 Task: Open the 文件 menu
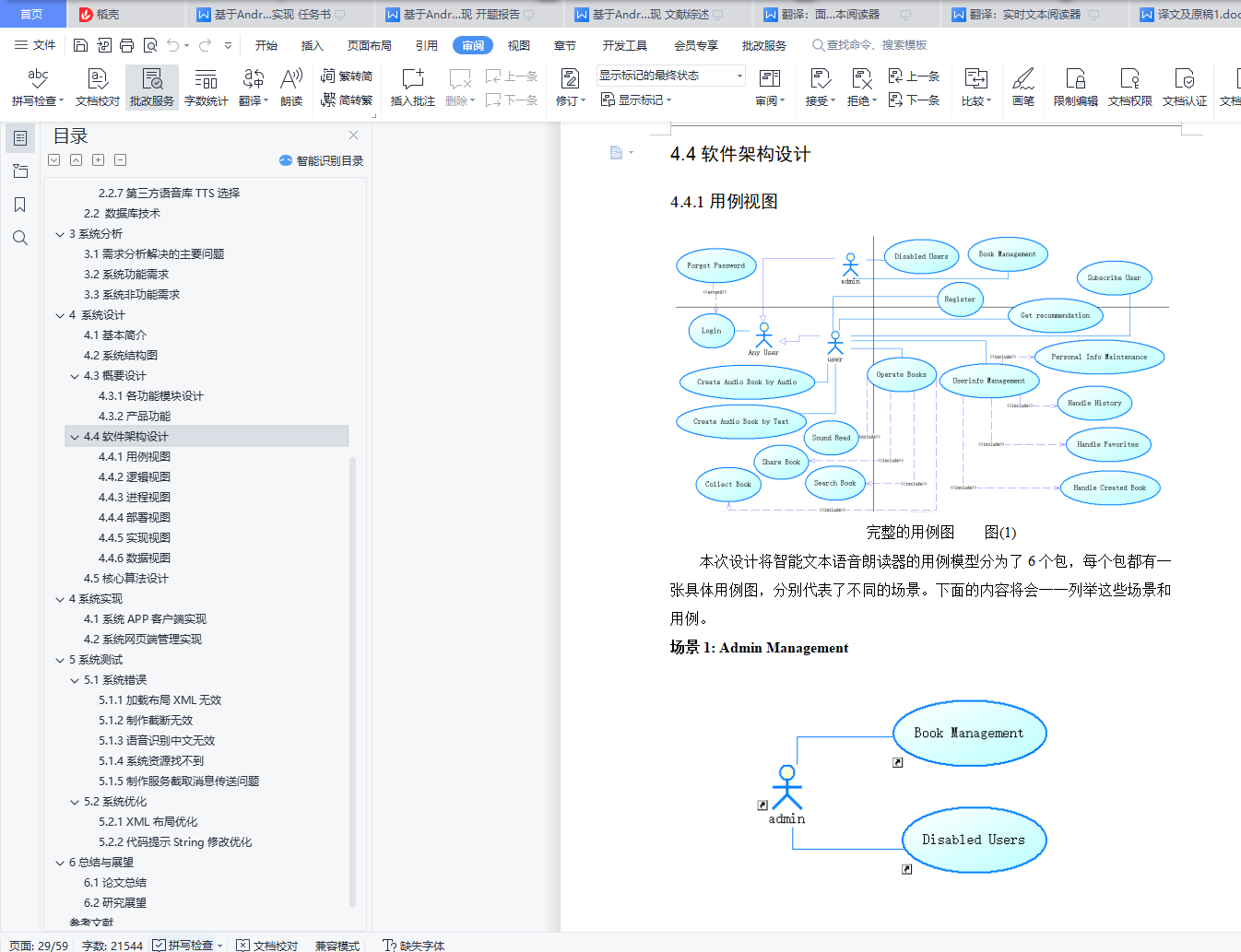pos(35,45)
